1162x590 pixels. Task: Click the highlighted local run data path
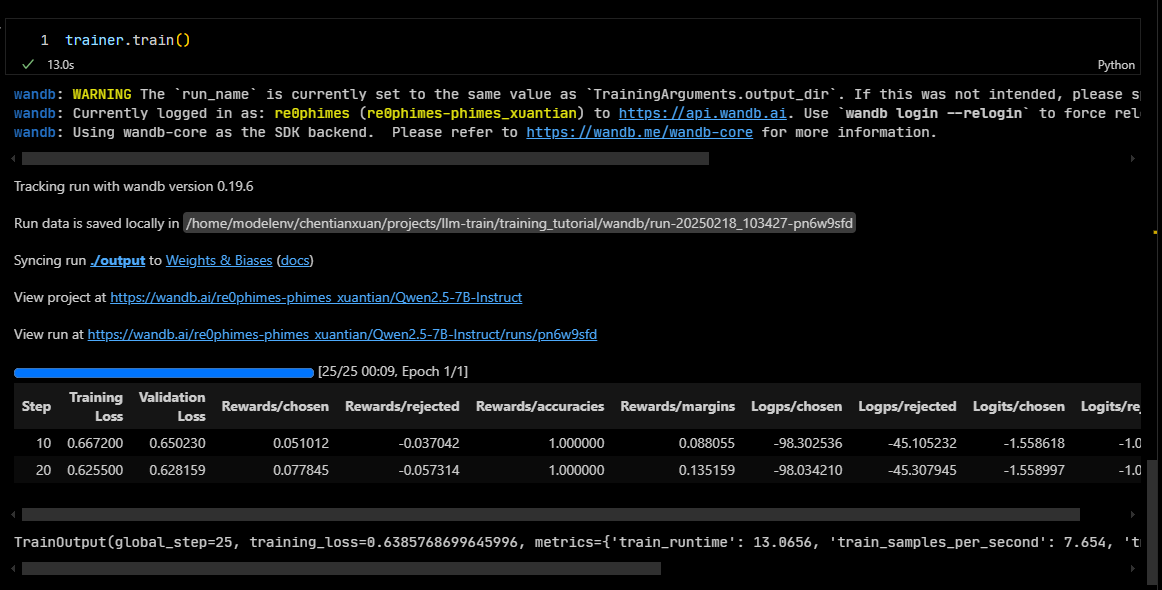click(x=519, y=223)
